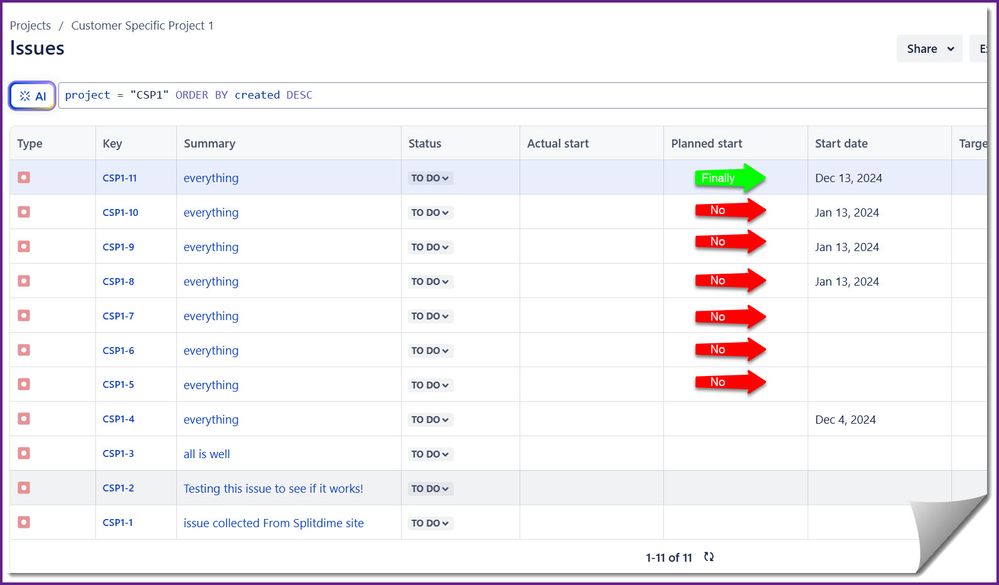
Task: Click 'Jan 13, 2024' date in CSP1-10 row
Action: point(847,213)
